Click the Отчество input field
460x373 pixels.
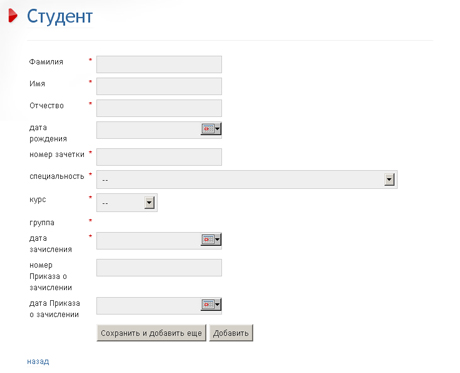pyautogui.click(x=159, y=108)
